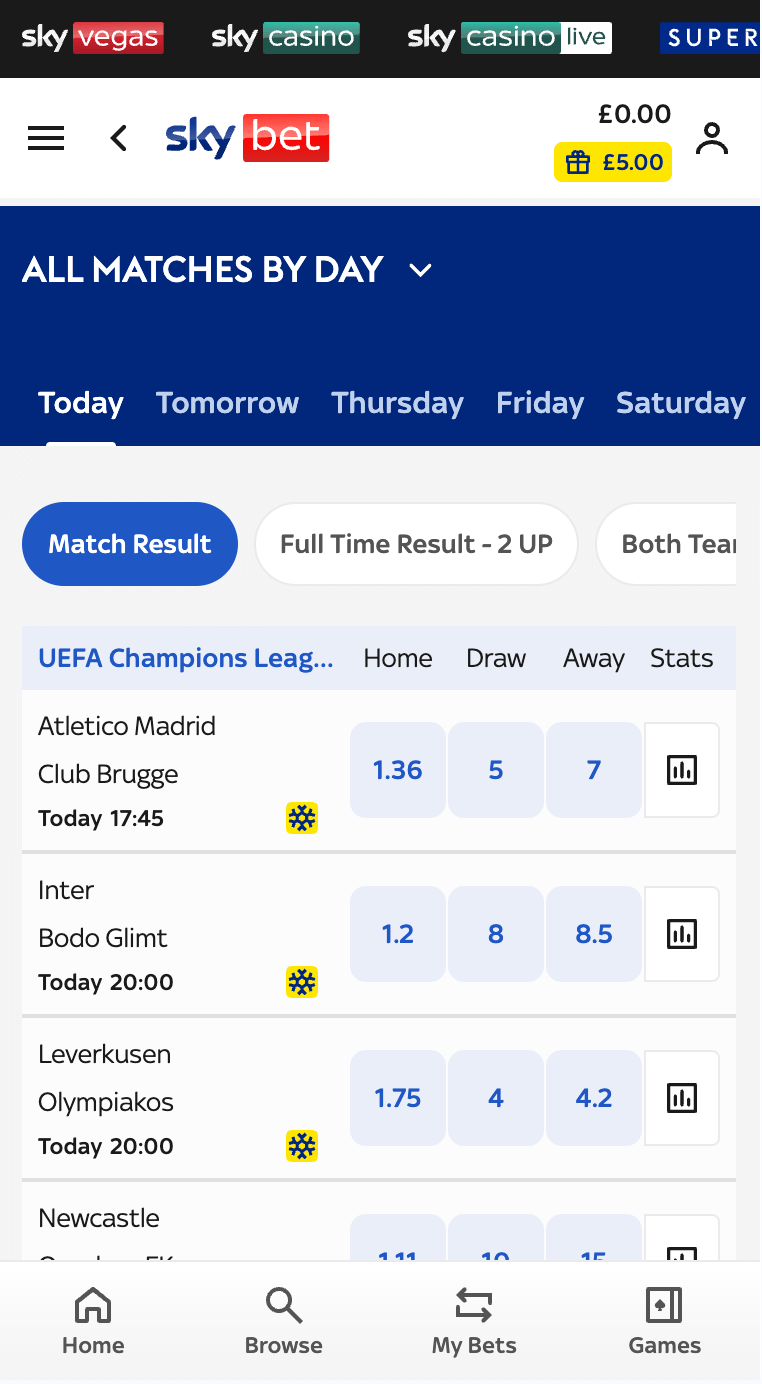Select Olympiakos away odds 4.2
Viewport: 762px width, 1384px height.
[593, 1098]
